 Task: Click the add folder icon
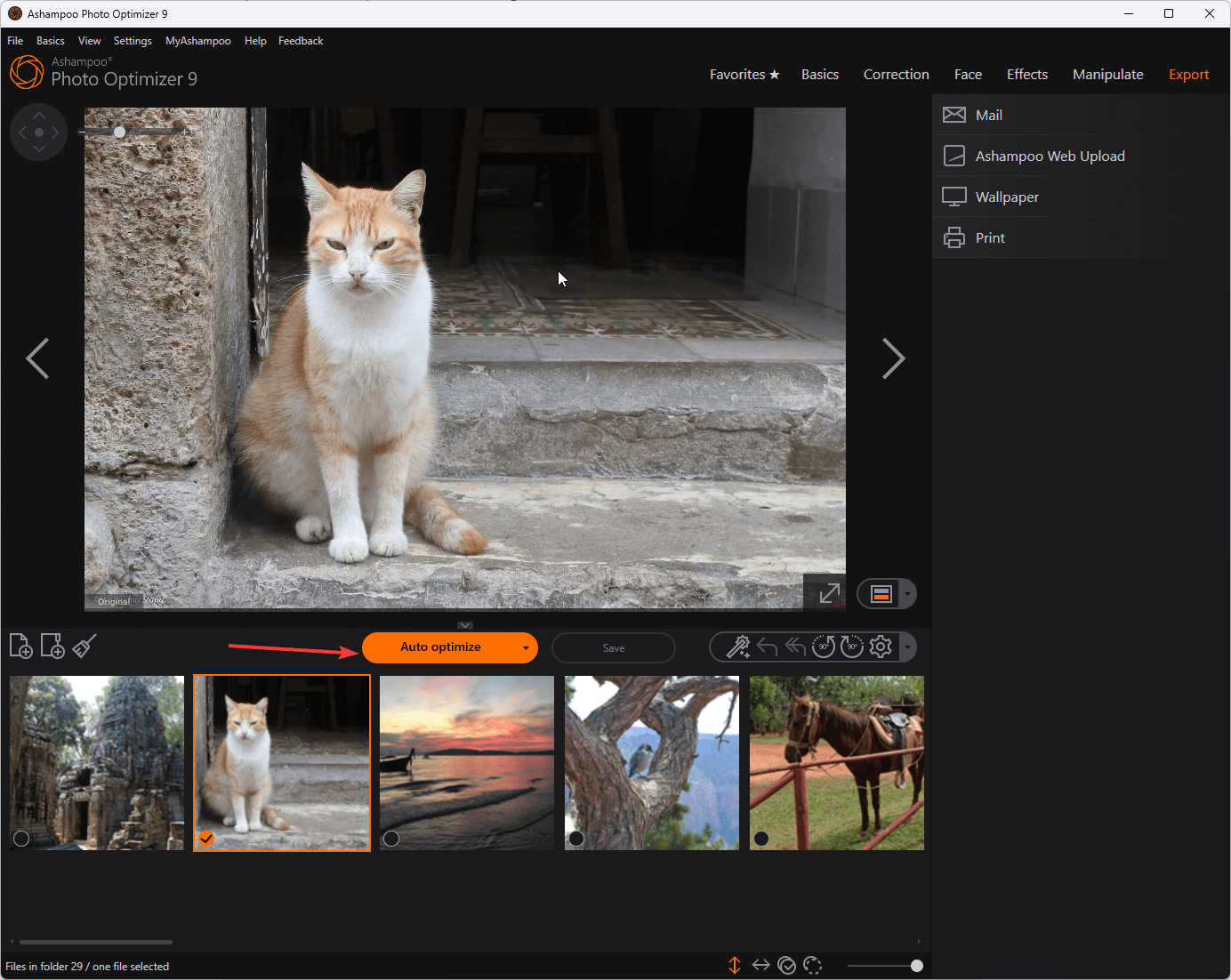tap(52, 647)
